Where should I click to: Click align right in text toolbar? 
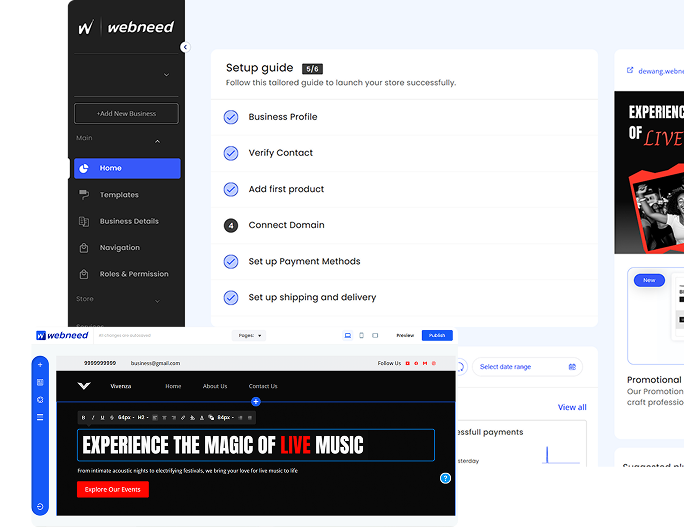[x=174, y=417]
